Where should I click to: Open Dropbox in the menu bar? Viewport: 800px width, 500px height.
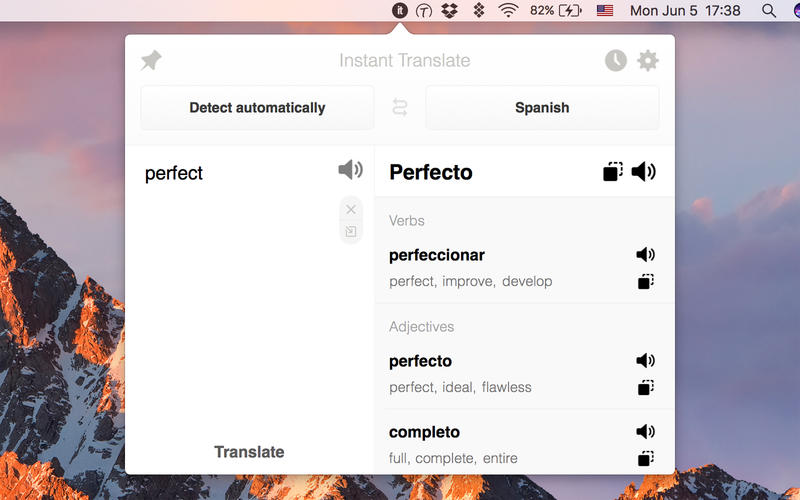[x=450, y=11]
